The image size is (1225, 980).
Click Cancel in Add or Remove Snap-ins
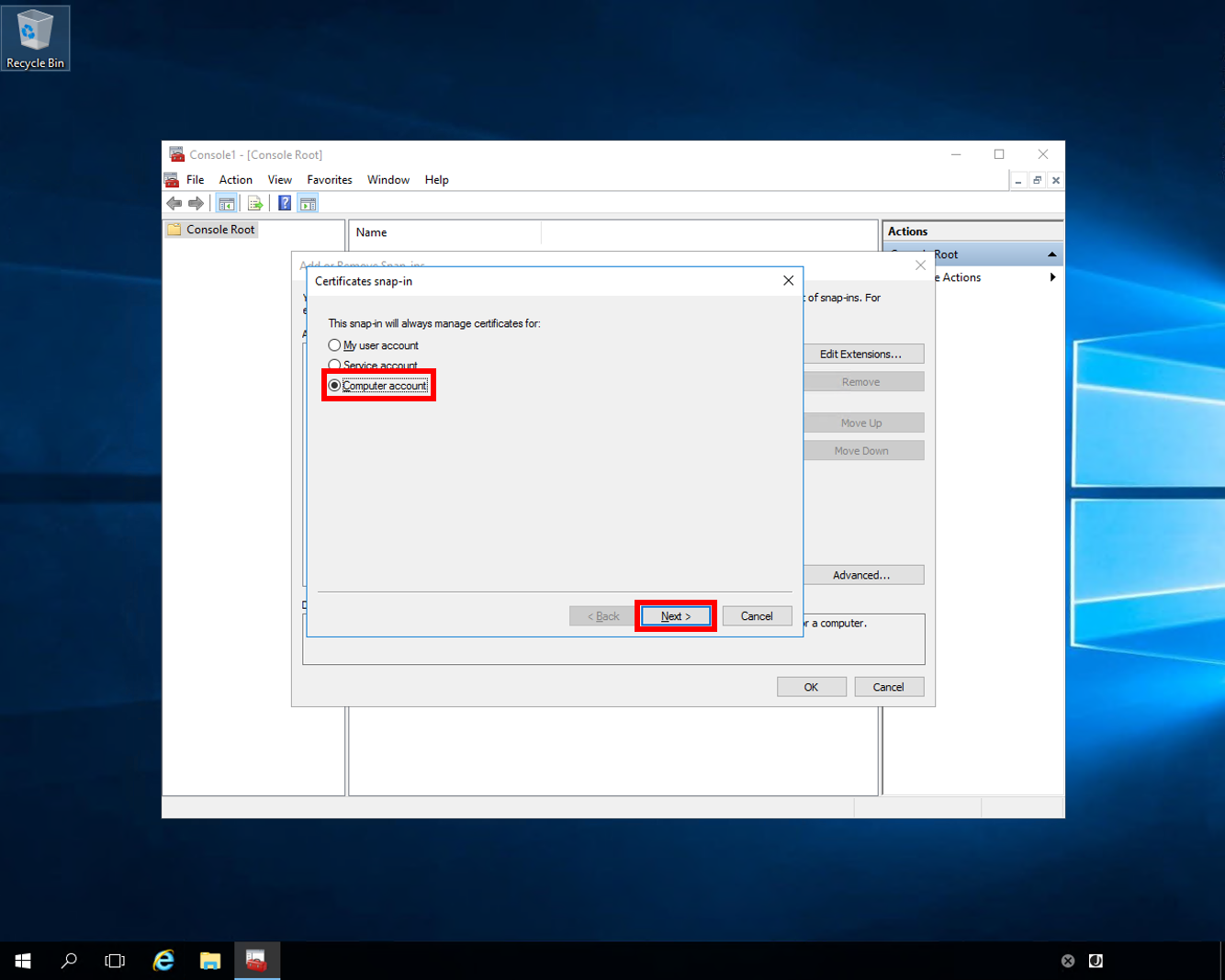click(x=889, y=687)
